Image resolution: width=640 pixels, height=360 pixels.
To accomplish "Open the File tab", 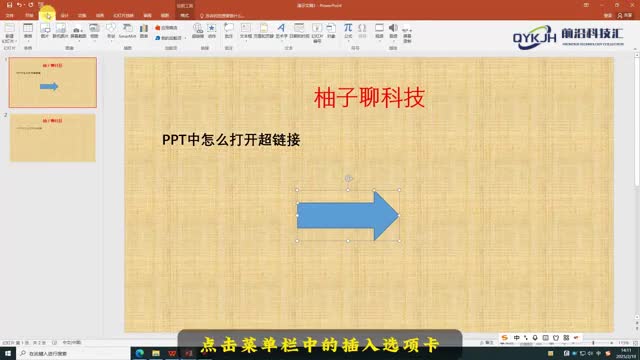I will [x=9, y=16].
